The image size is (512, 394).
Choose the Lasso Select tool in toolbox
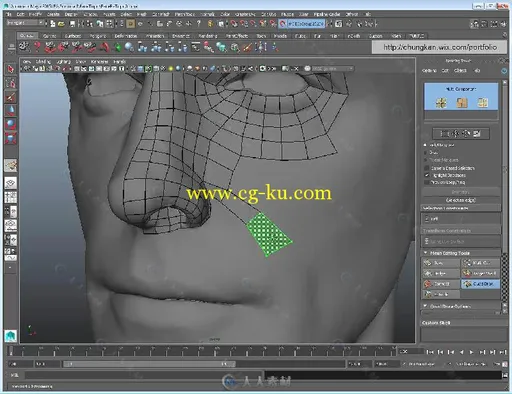pos(10,83)
